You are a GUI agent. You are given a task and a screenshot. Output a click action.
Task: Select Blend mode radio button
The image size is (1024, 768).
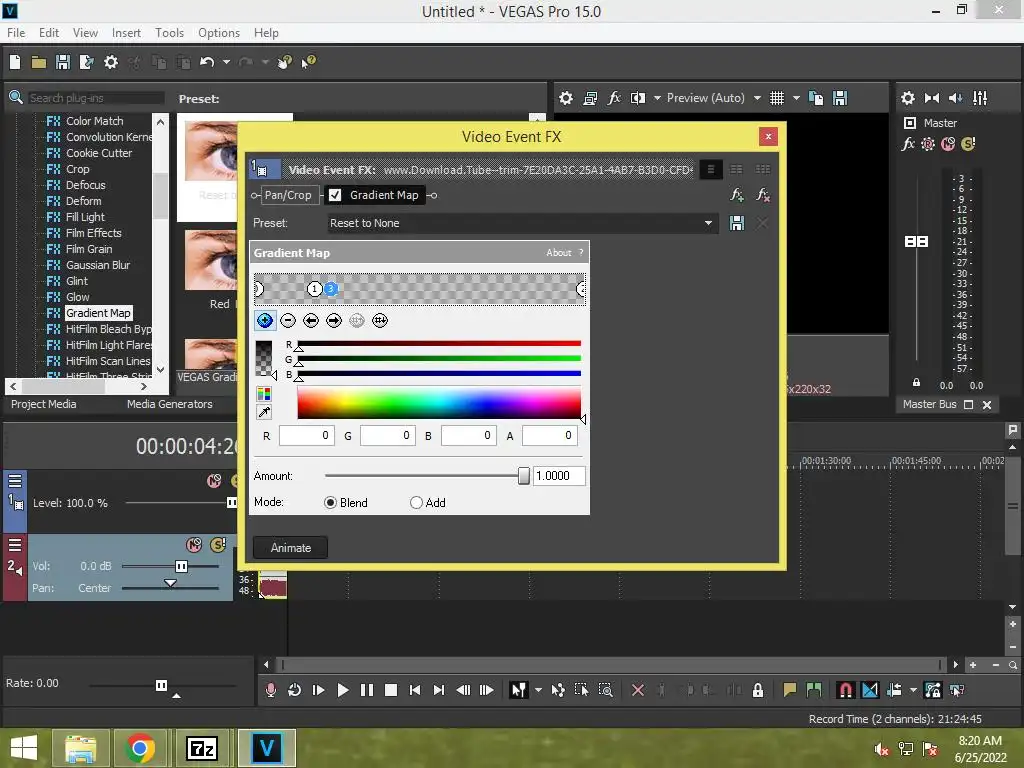[x=330, y=502]
